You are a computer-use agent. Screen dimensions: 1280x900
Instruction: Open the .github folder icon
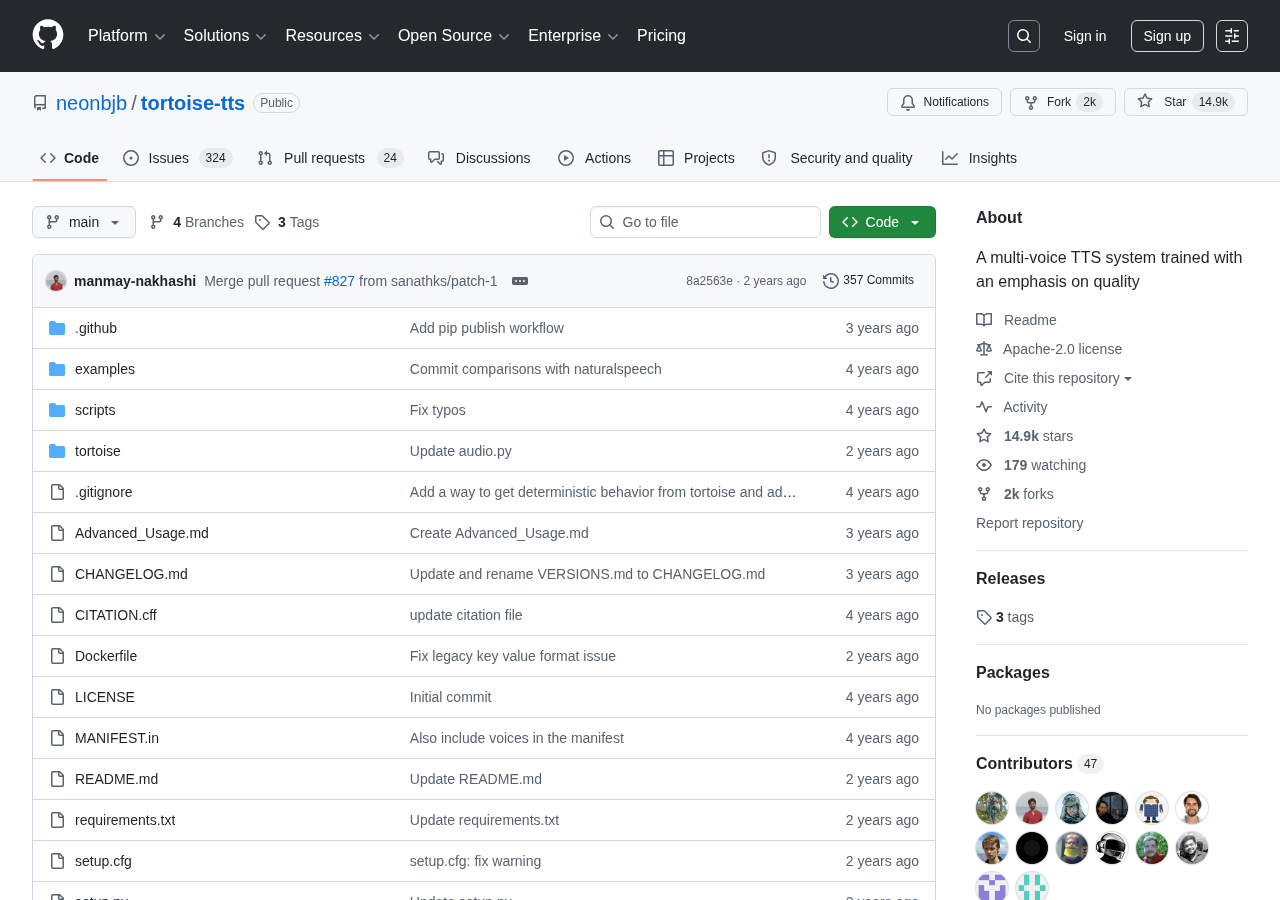(57, 328)
